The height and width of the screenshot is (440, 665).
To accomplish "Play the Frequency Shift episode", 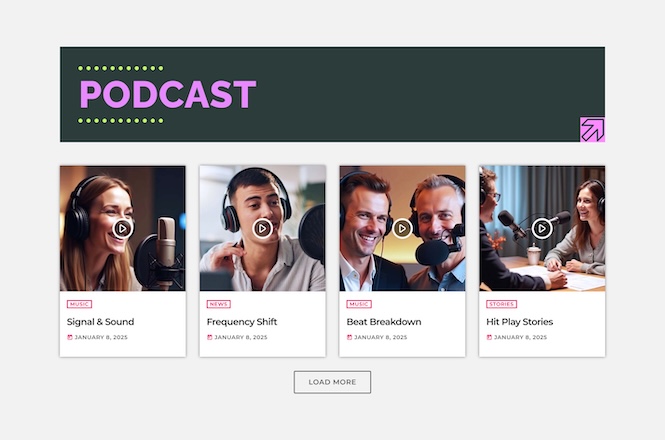I will [262, 228].
